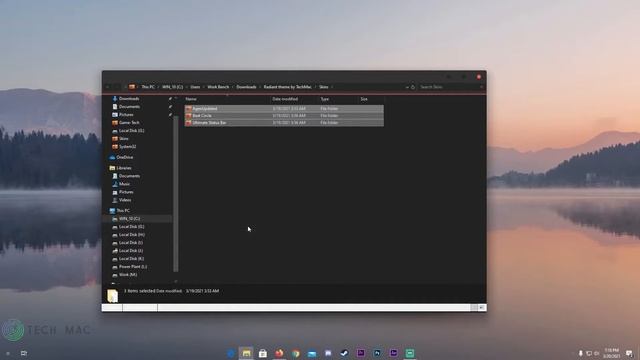The height and width of the screenshot is (360, 640).
Task: Open Steam from taskbar
Action: tap(344, 353)
